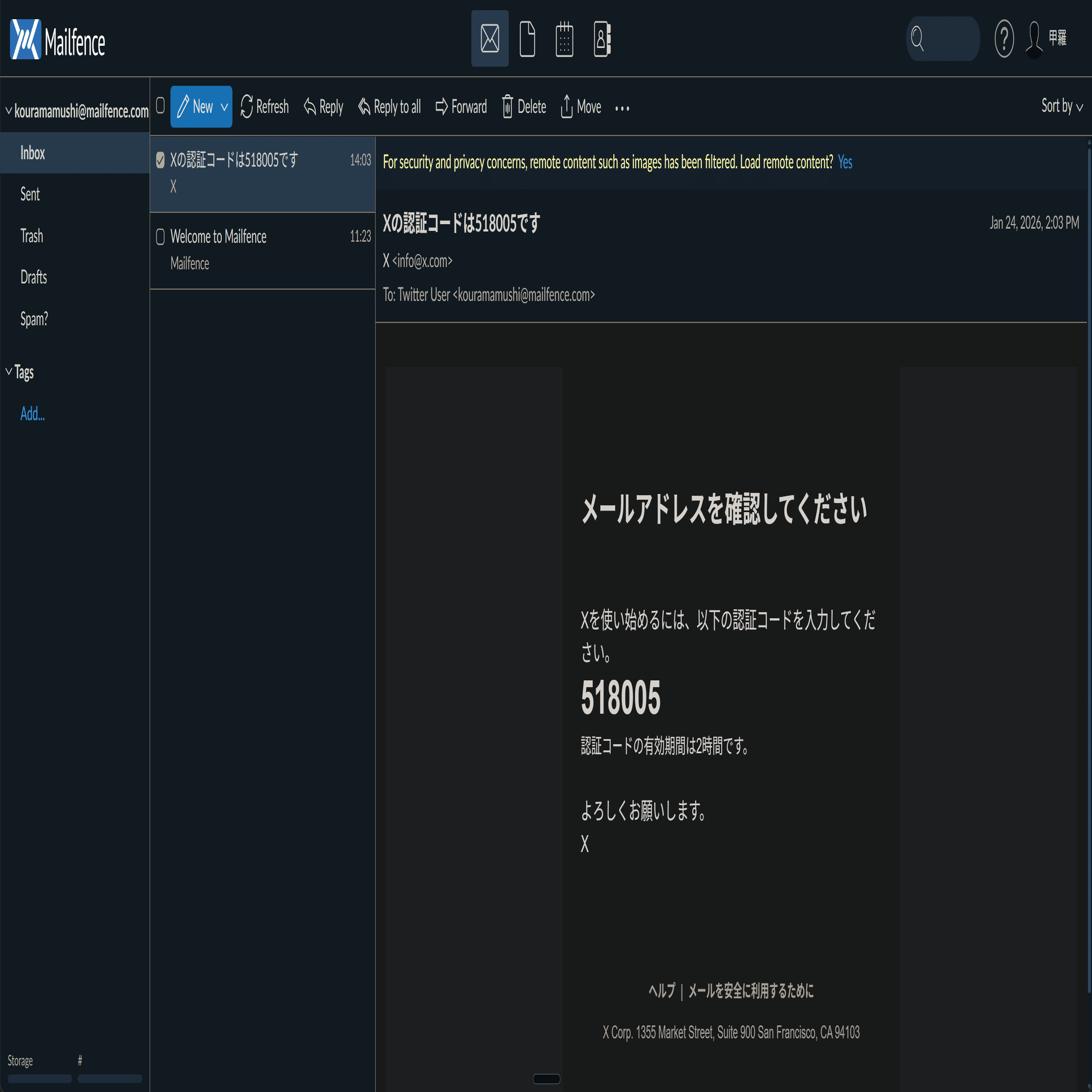Expand the New button dropdown arrow

pos(223,106)
